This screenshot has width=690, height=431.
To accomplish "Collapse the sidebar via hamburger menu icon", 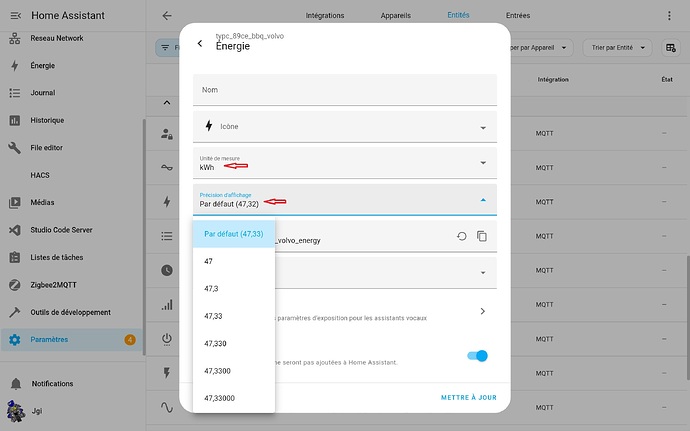I will click(x=15, y=15).
